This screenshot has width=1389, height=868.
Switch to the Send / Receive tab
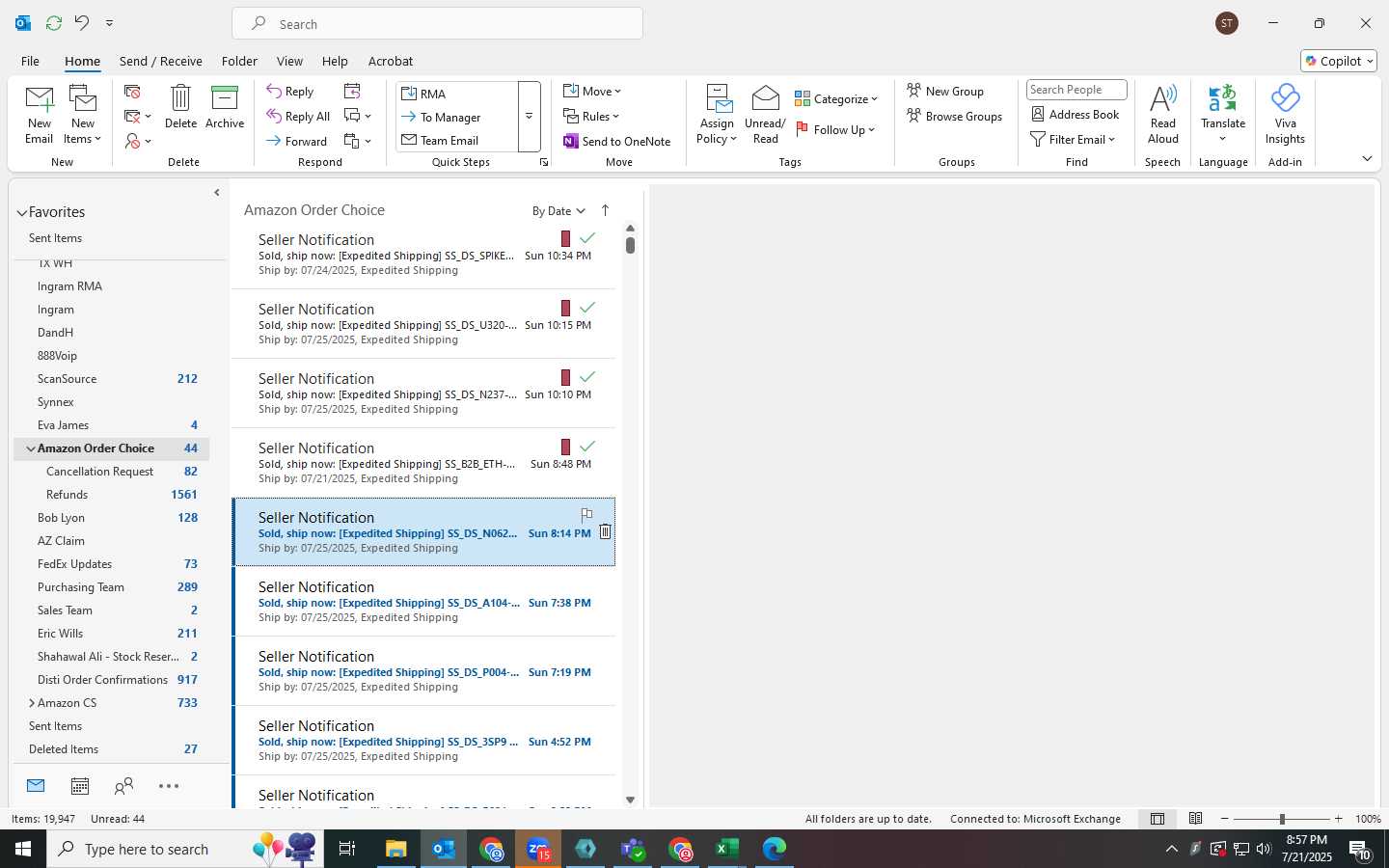point(161,61)
